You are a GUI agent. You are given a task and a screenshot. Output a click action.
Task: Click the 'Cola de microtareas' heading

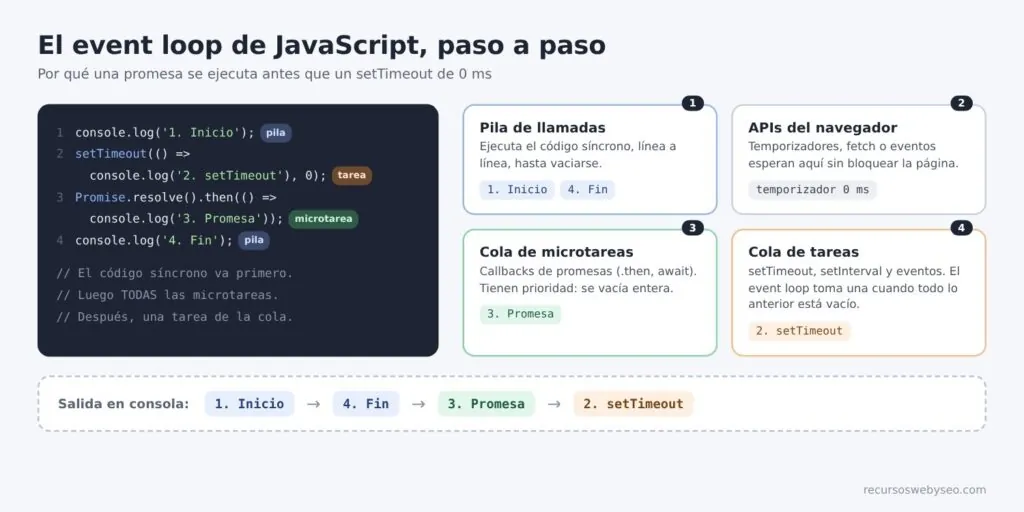[556, 252]
